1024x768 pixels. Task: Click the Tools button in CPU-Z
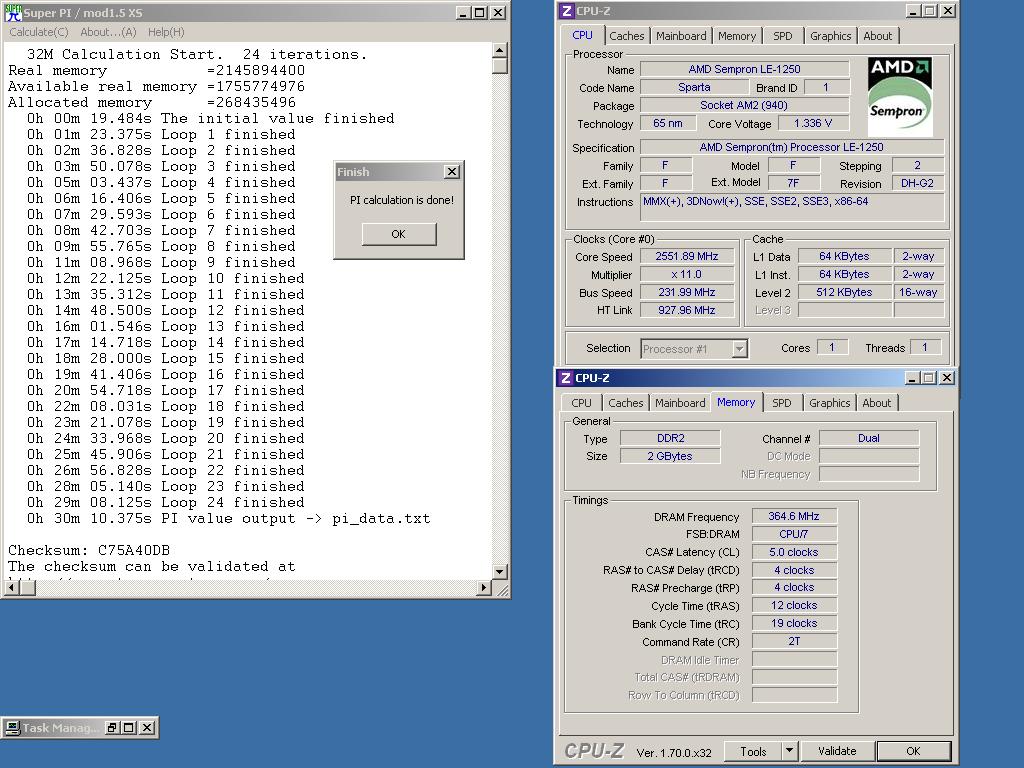(x=753, y=752)
